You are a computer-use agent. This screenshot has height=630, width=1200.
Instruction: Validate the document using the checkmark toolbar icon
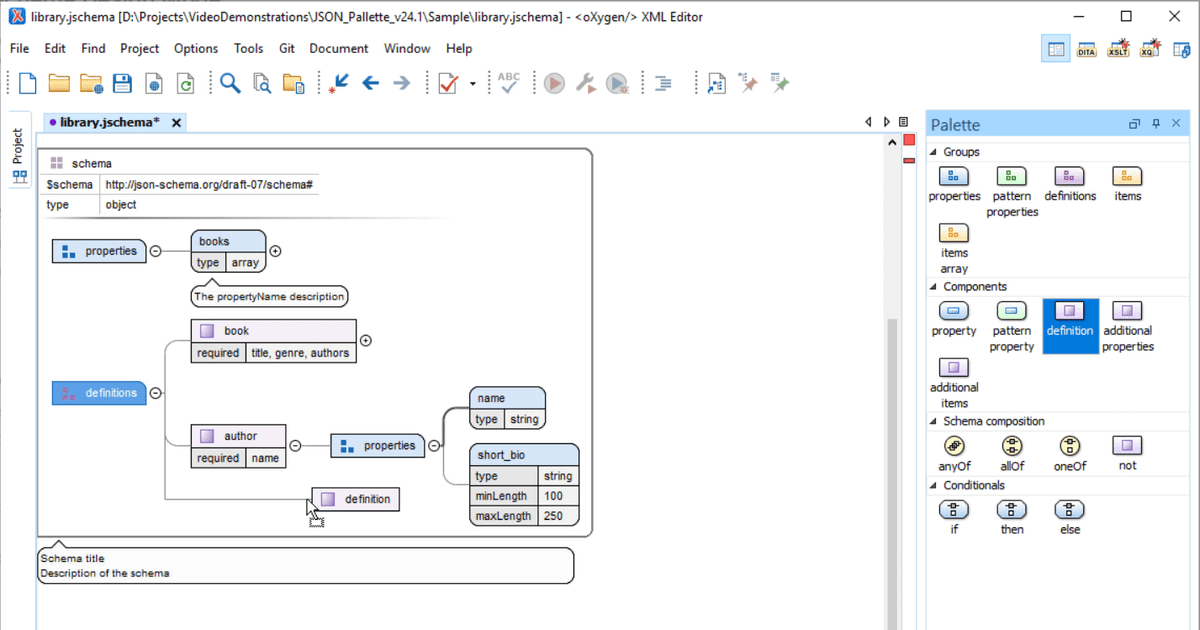446,83
